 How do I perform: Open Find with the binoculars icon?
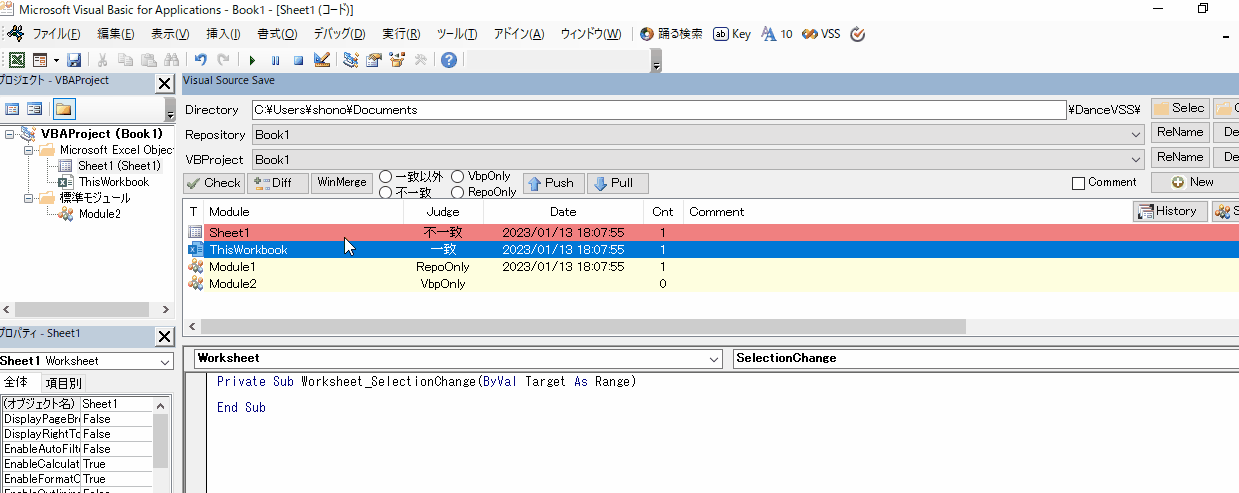tap(170, 60)
